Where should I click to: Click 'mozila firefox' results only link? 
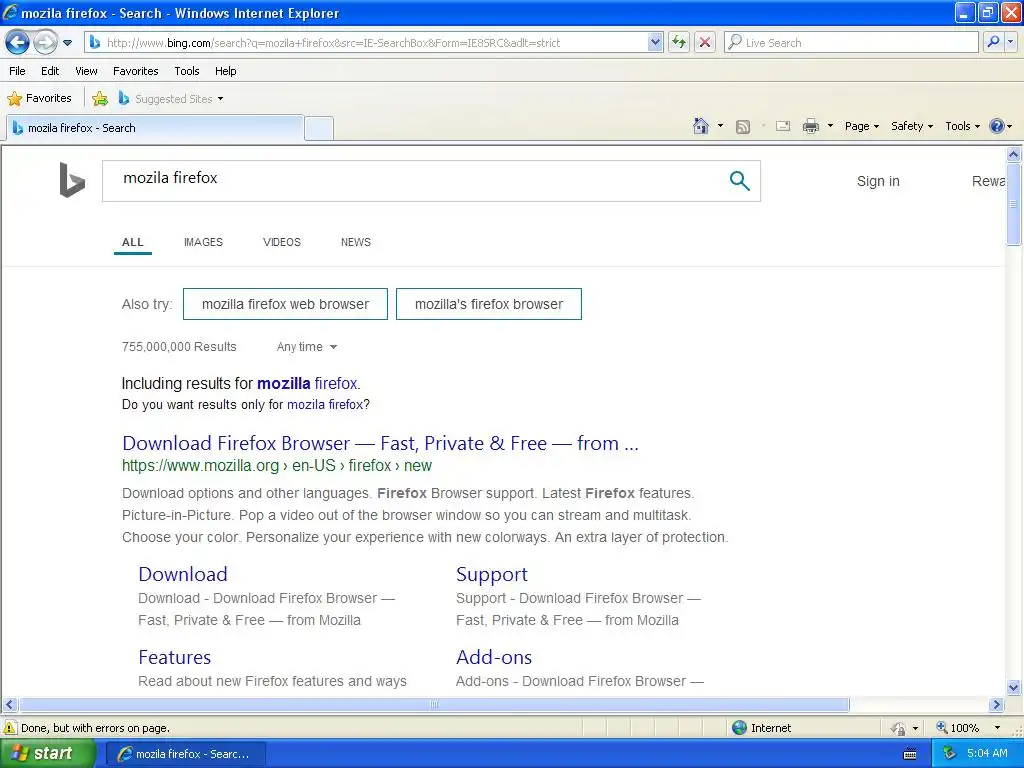coord(325,405)
